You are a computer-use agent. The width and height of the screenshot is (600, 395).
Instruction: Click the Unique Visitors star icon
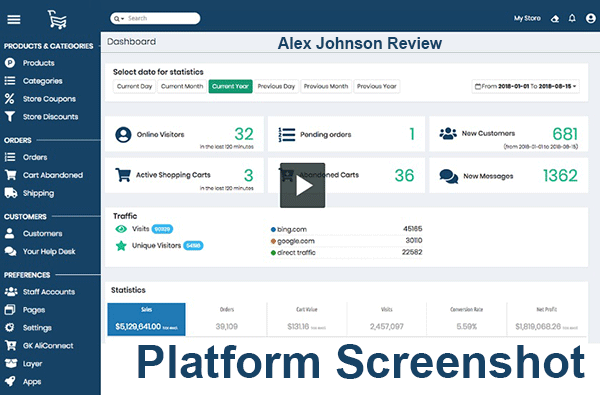(121, 245)
